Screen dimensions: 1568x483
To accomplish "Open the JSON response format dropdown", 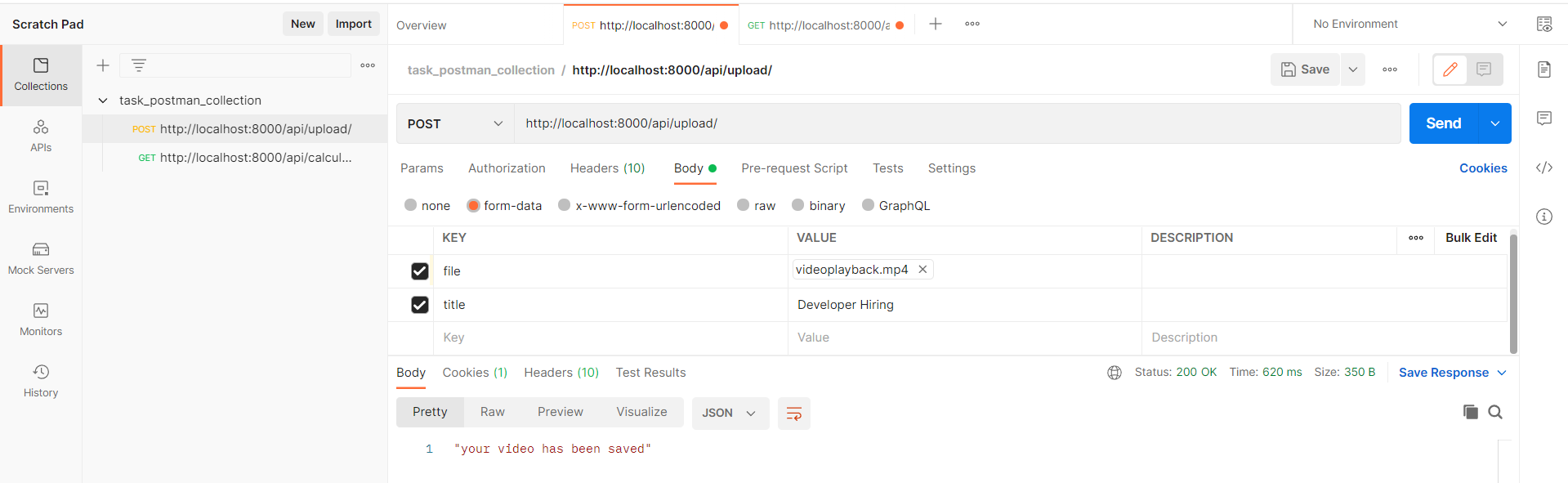I will [x=730, y=414].
